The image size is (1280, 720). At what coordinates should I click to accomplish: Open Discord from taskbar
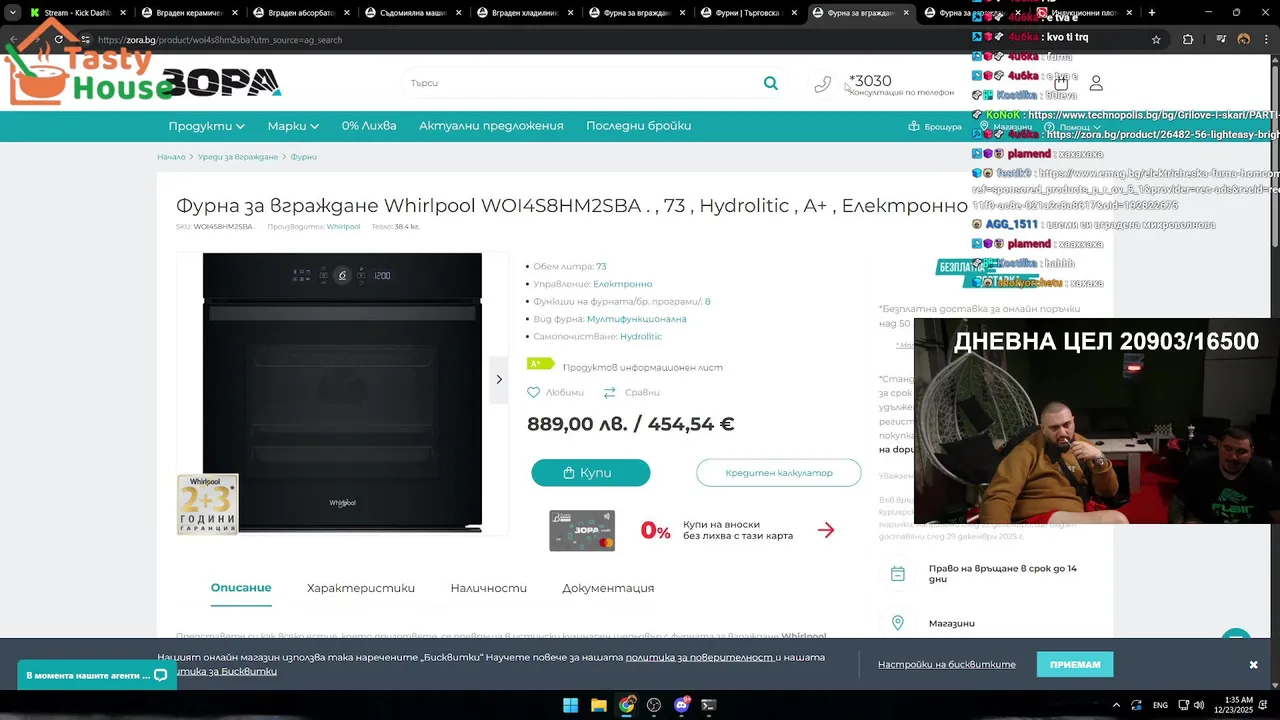click(x=682, y=705)
